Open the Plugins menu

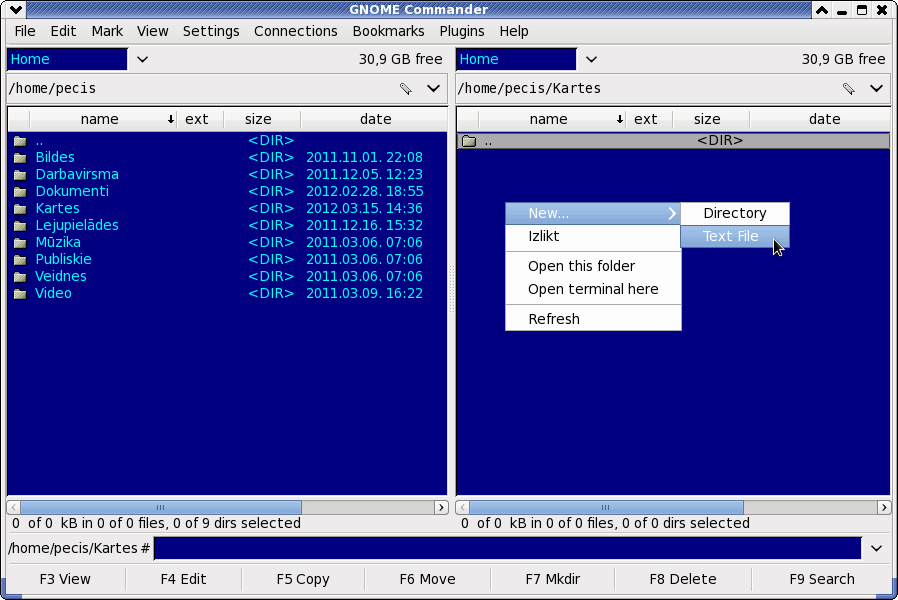(x=462, y=31)
